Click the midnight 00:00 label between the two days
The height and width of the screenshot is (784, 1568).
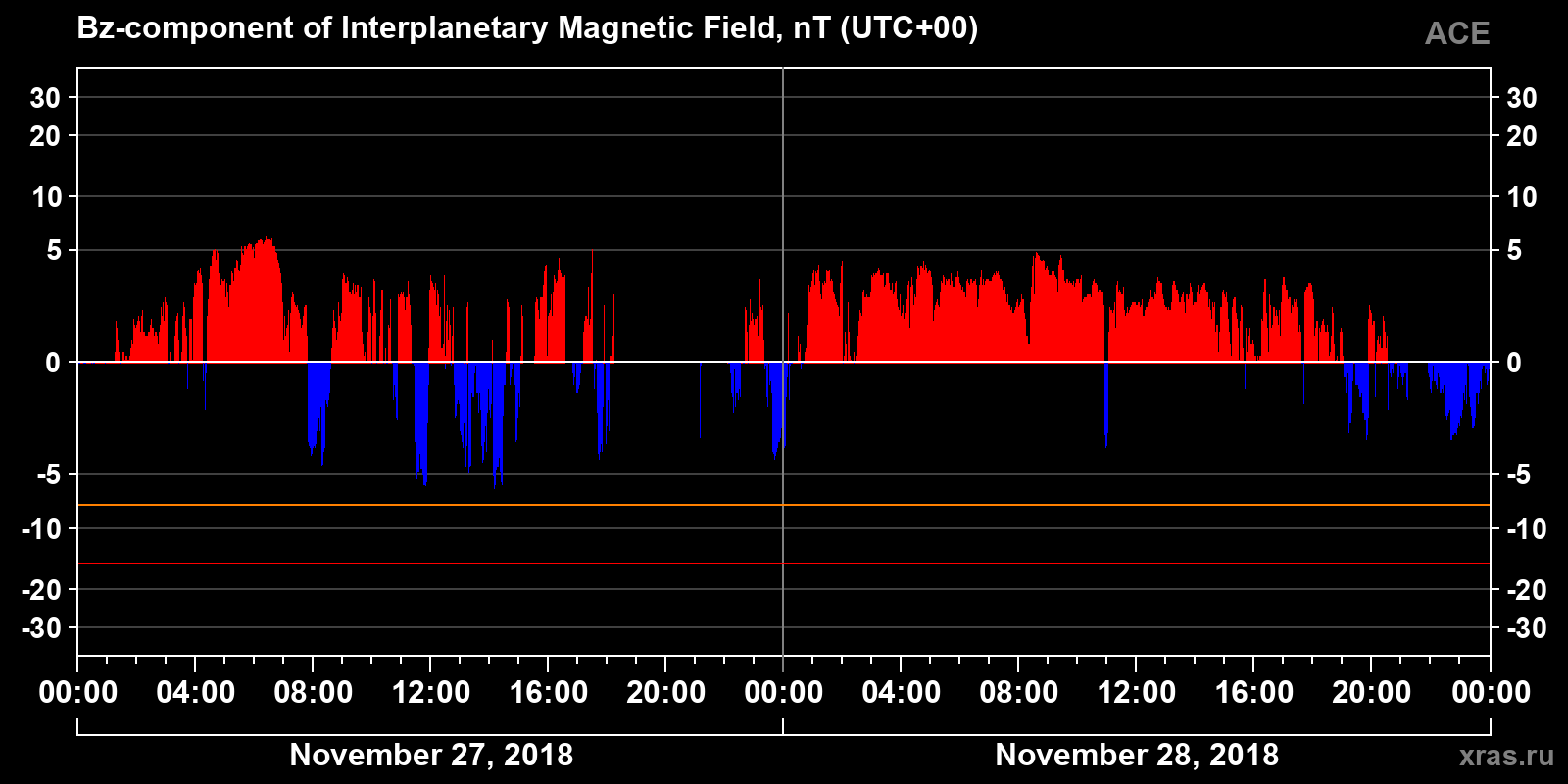(784, 693)
